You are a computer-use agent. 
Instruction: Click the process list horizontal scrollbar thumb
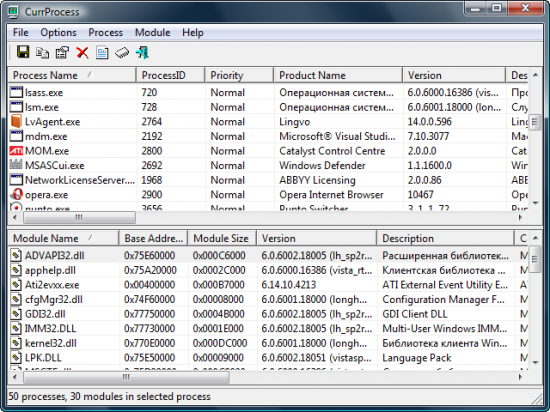click(x=79, y=217)
